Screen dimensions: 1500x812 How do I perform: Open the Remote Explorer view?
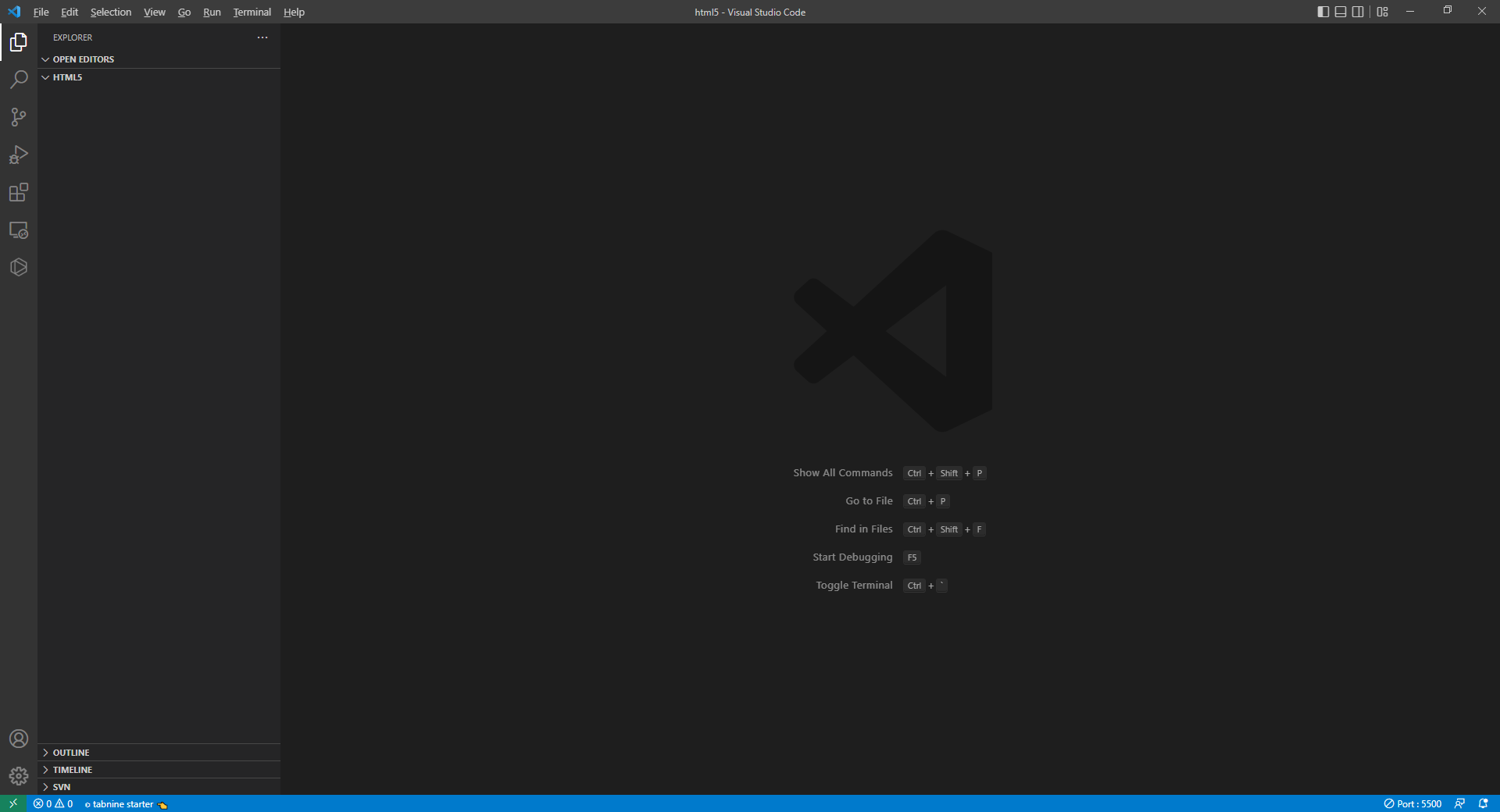[x=19, y=230]
